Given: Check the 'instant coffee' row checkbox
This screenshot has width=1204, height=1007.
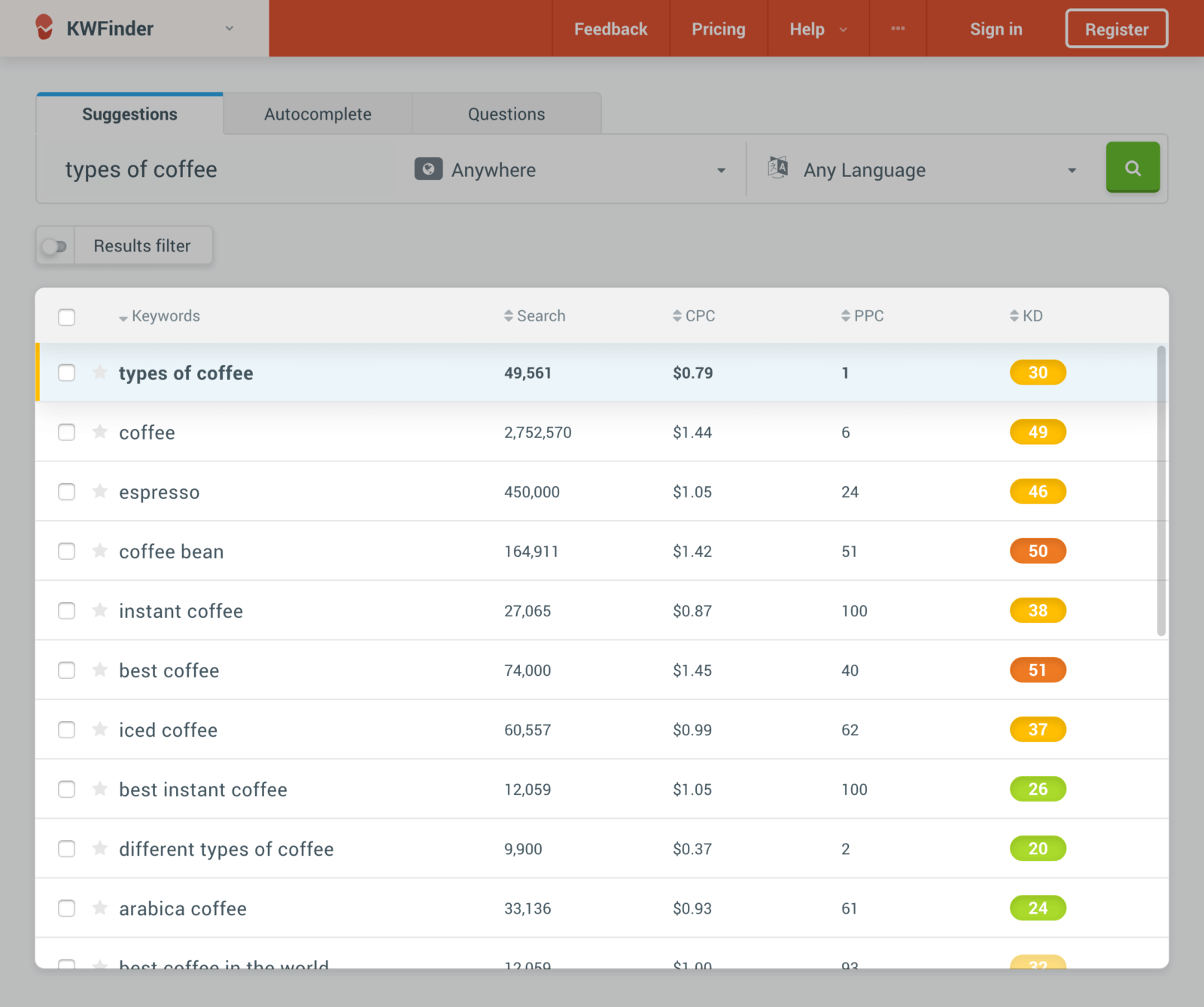Looking at the screenshot, I should (67, 610).
